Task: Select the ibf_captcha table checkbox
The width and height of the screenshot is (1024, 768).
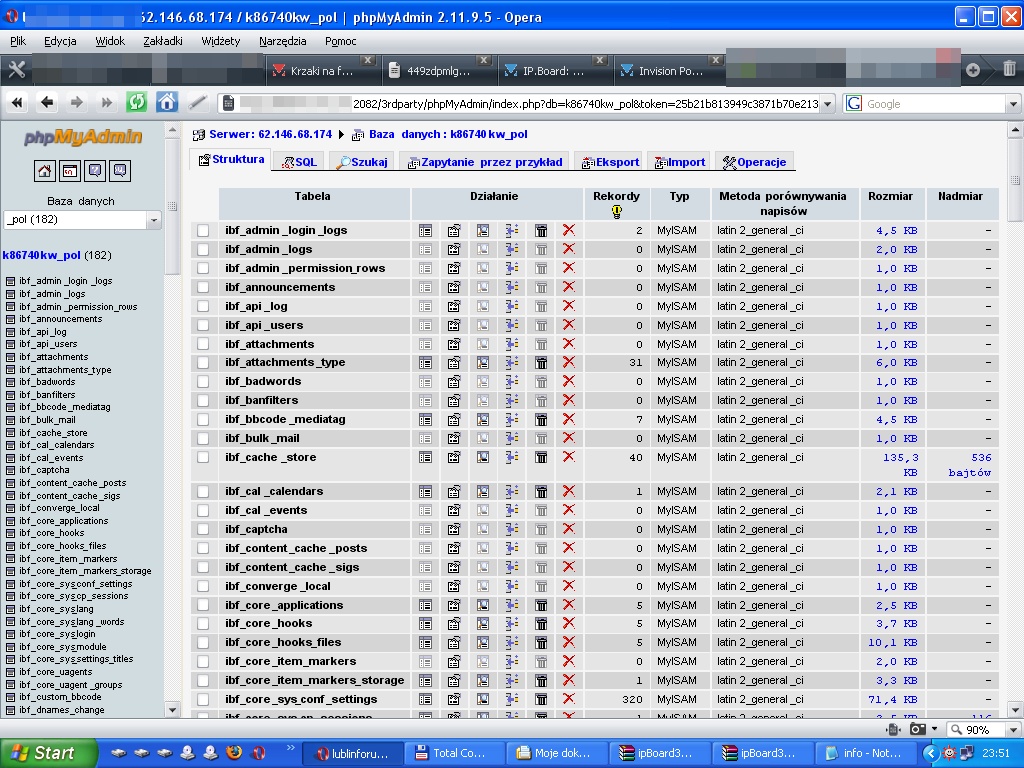Action: pyautogui.click(x=203, y=530)
